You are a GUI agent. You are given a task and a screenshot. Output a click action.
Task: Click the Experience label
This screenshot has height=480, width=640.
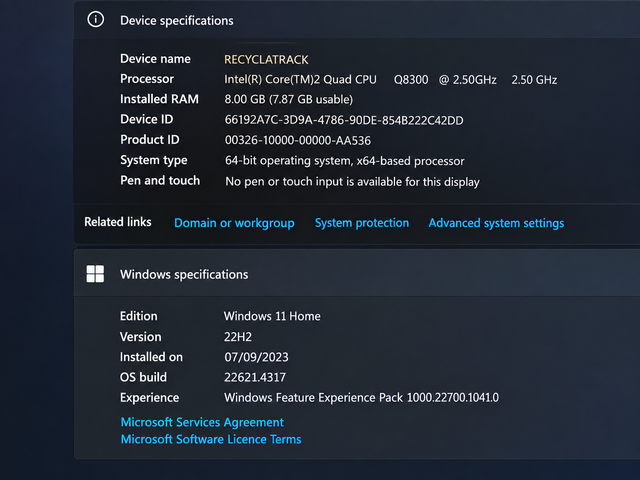pyautogui.click(x=149, y=398)
